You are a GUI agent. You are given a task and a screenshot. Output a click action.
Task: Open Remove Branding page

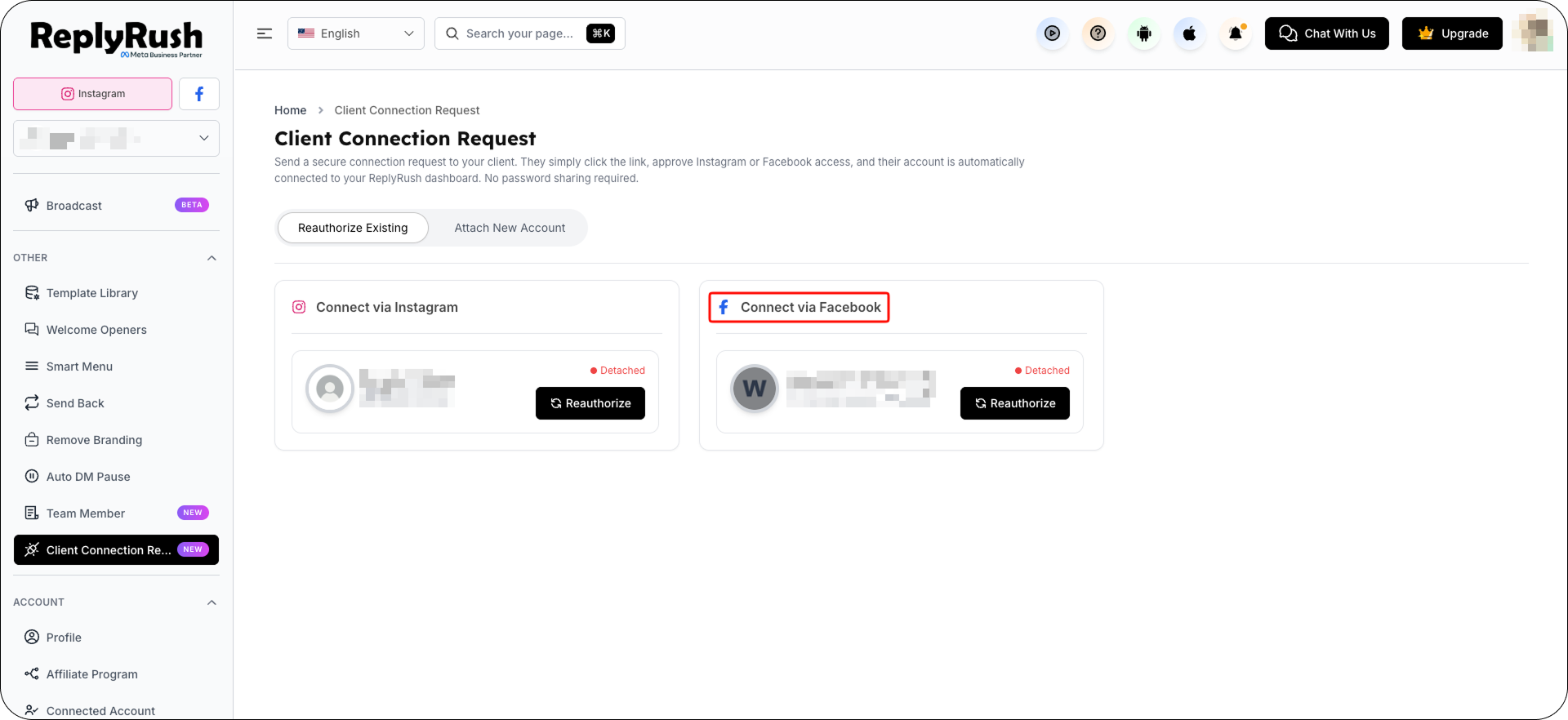(x=116, y=439)
